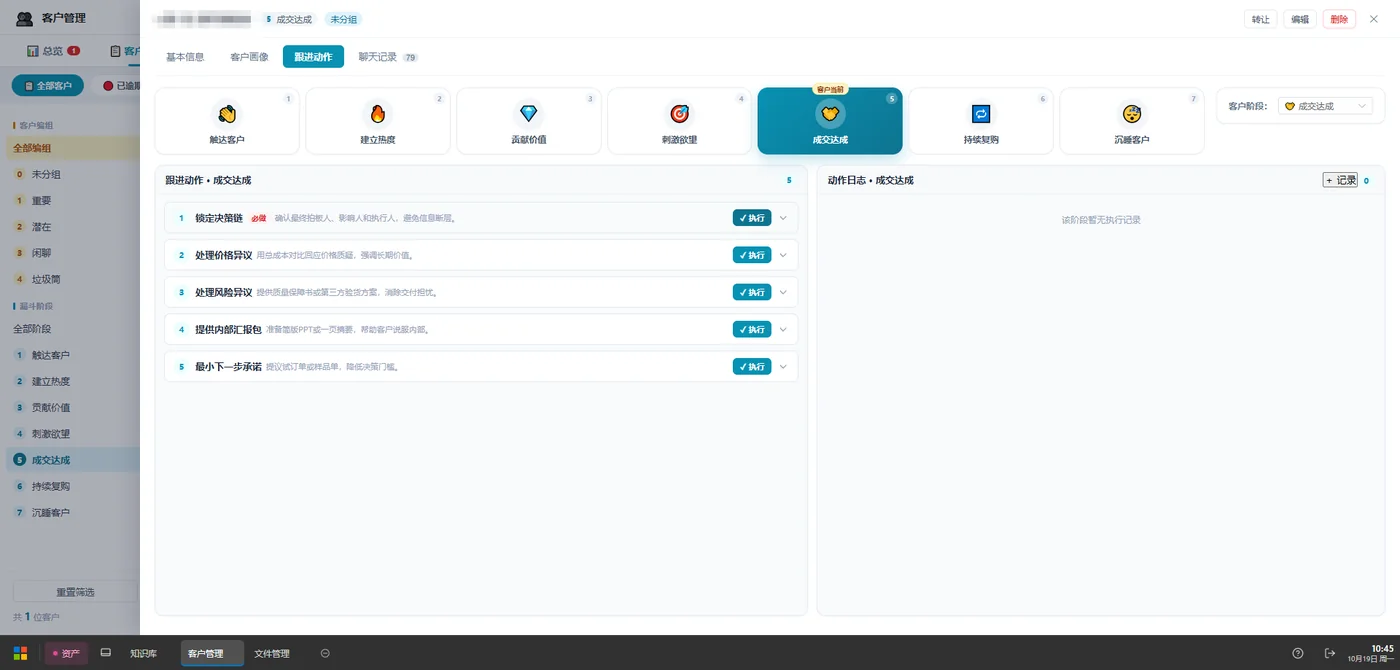Switch to the 客户画像 tab

tap(249, 57)
